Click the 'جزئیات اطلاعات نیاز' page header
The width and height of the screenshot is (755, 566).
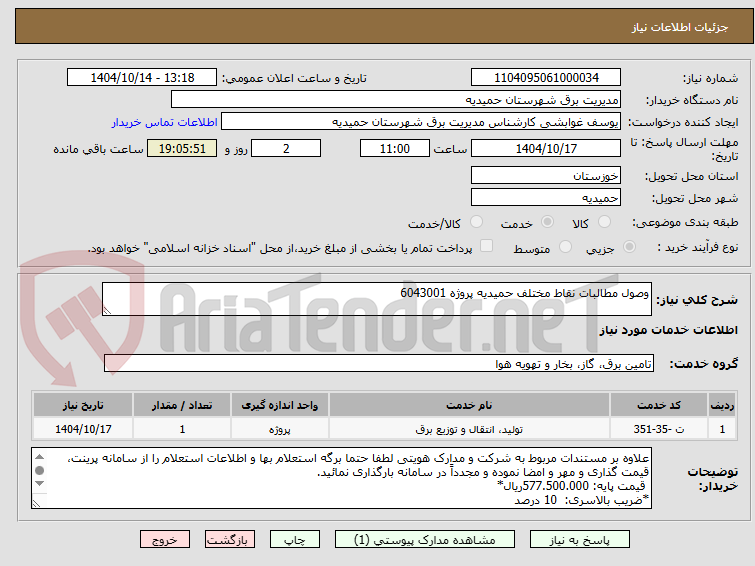click(x=680, y=27)
